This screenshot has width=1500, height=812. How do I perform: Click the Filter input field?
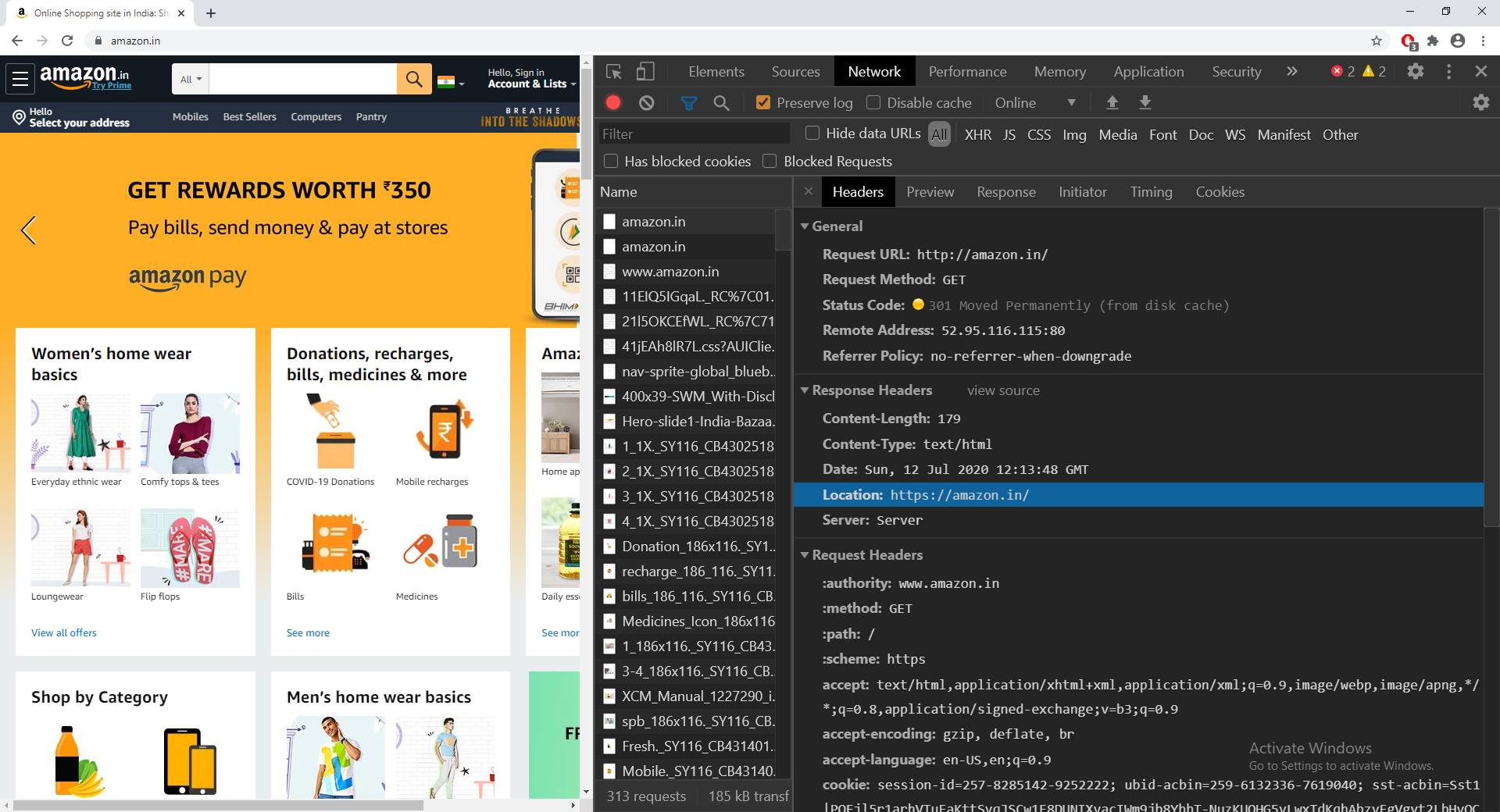pos(694,134)
